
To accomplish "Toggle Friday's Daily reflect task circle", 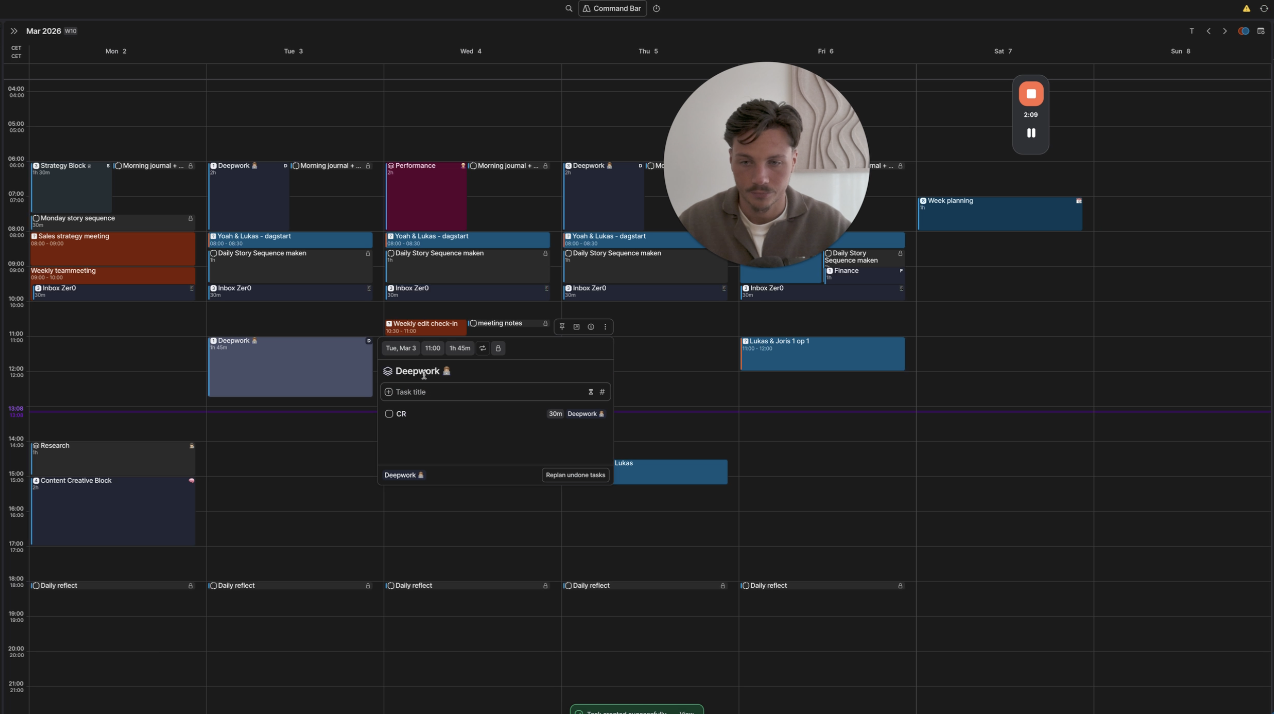I will (x=745, y=586).
